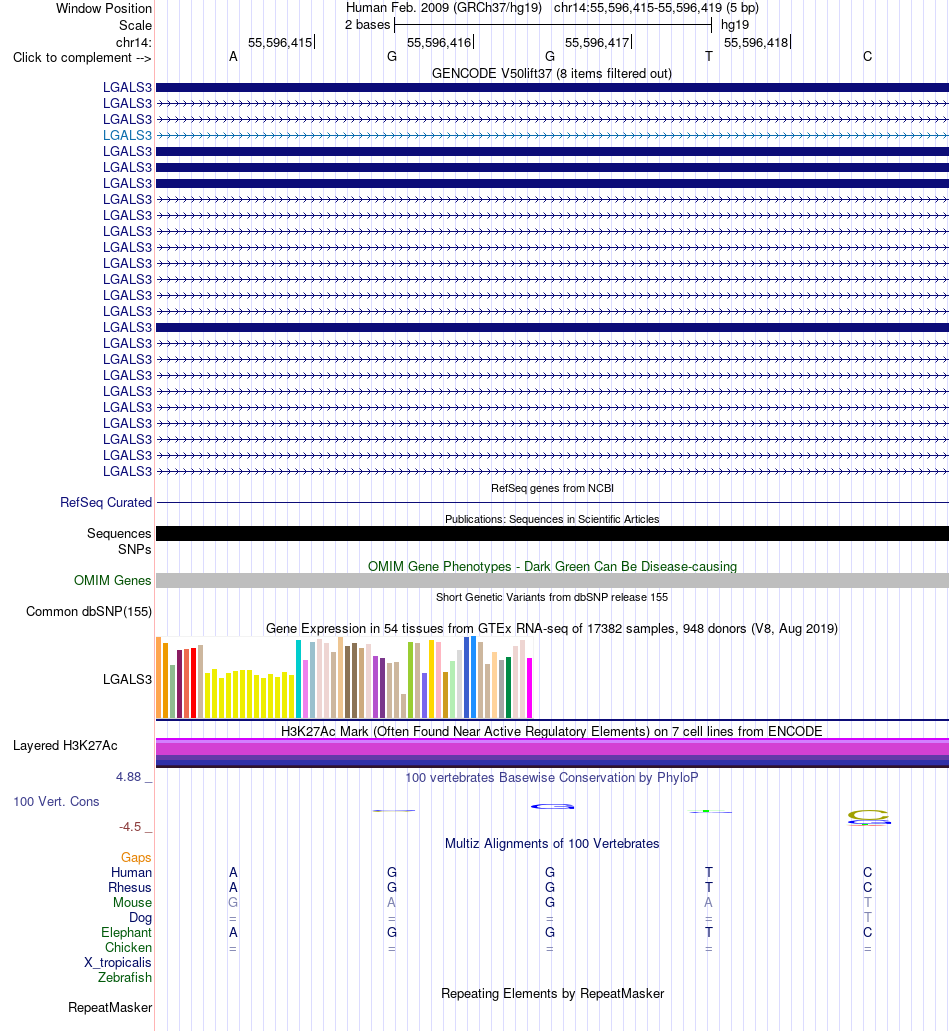Click the H3K27Ac Mark ENCODE track title
Image resolution: width=950 pixels, height=1031 pixels.
pos(552,732)
